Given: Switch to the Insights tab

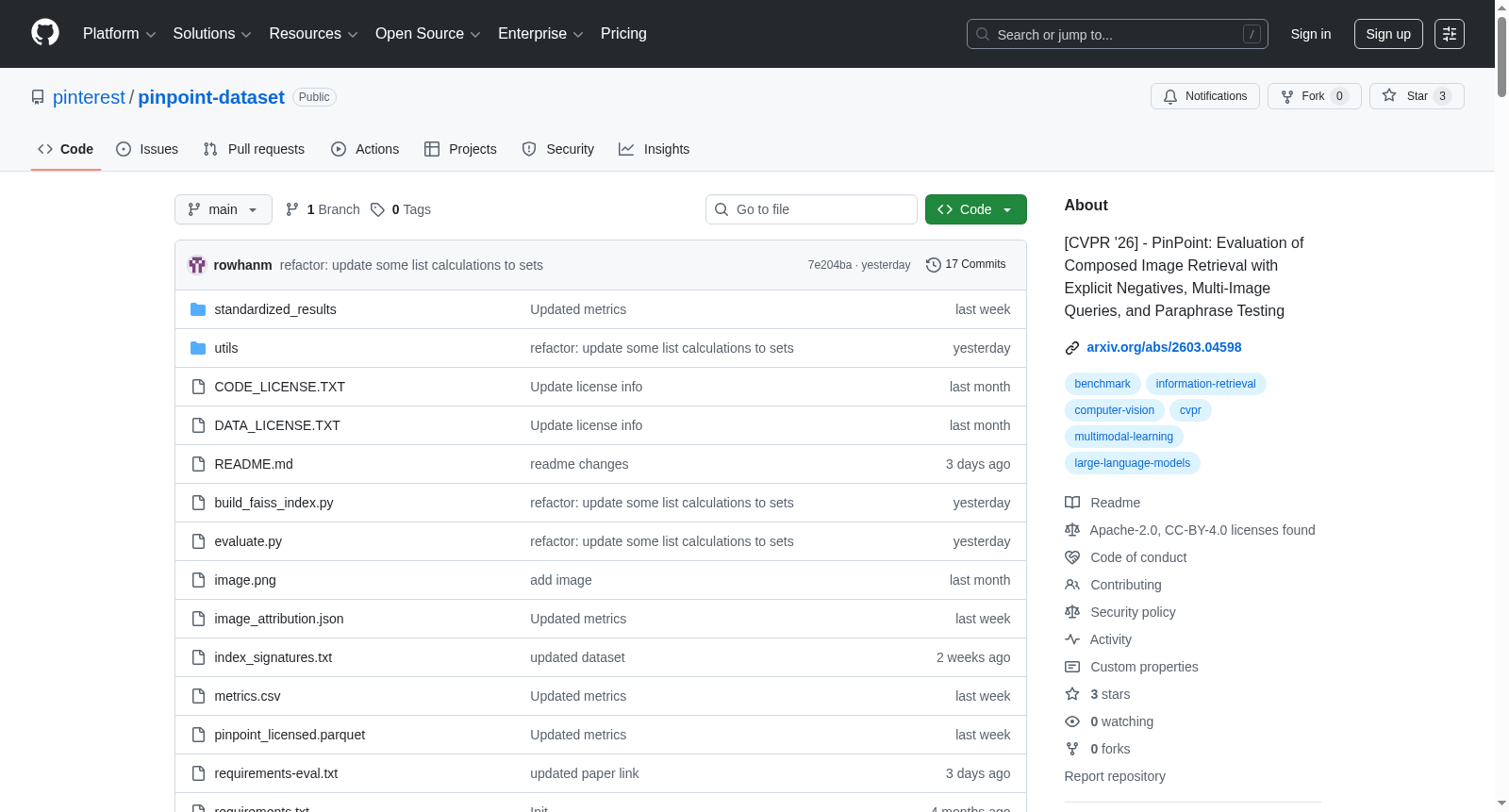Looking at the screenshot, I should 655,149.
